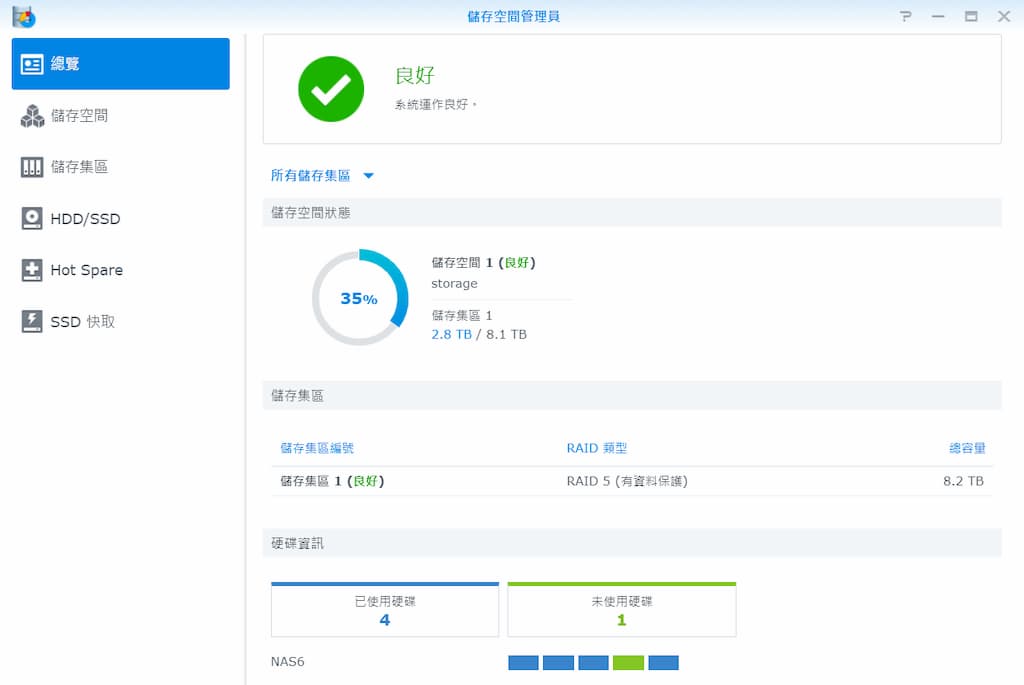The image size is (1024, 685).
Task: Open the Hot Spare section
Action: [x=86, y=270]
